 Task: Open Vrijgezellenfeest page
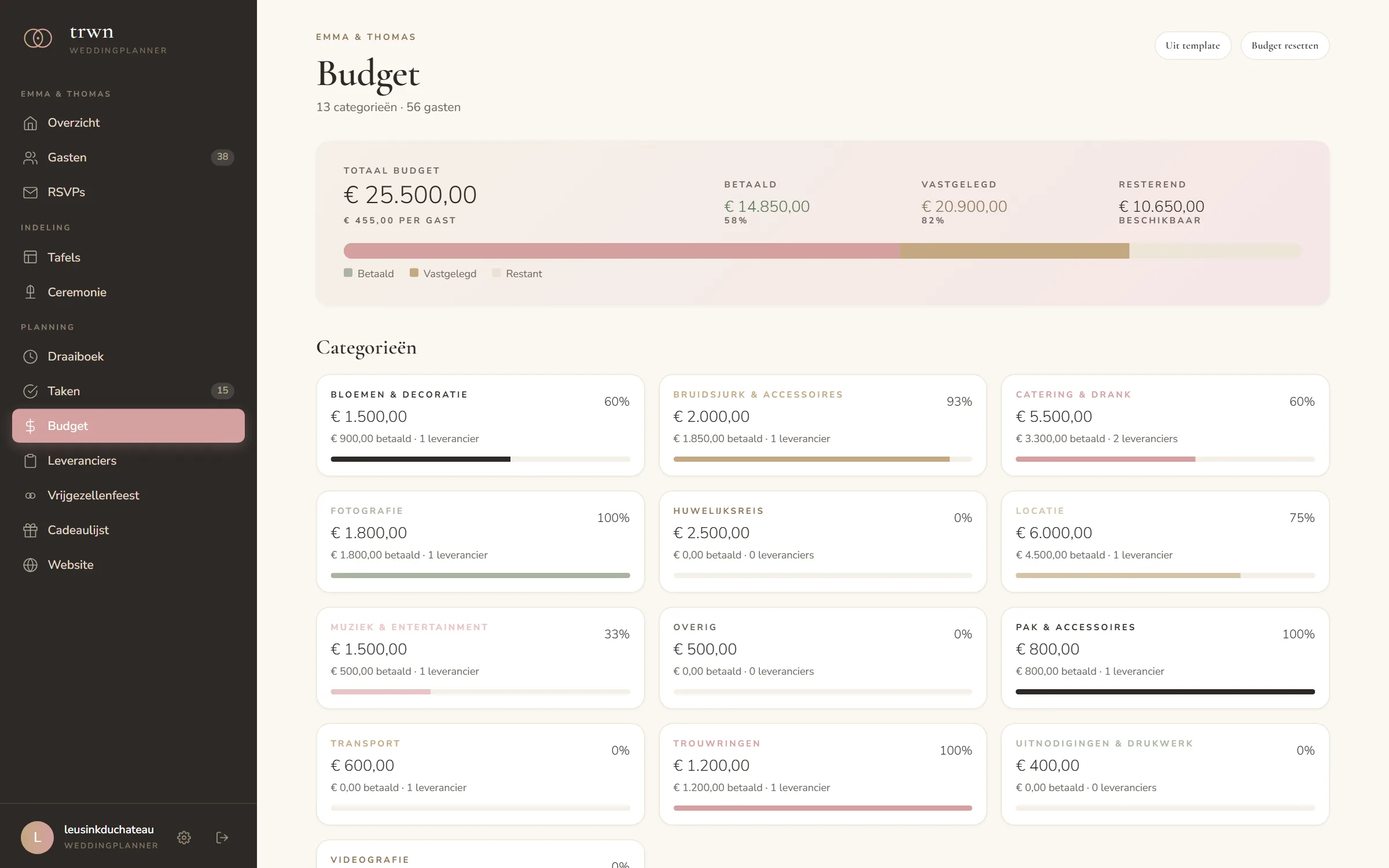pyautogui.click(x=128, y=495)
